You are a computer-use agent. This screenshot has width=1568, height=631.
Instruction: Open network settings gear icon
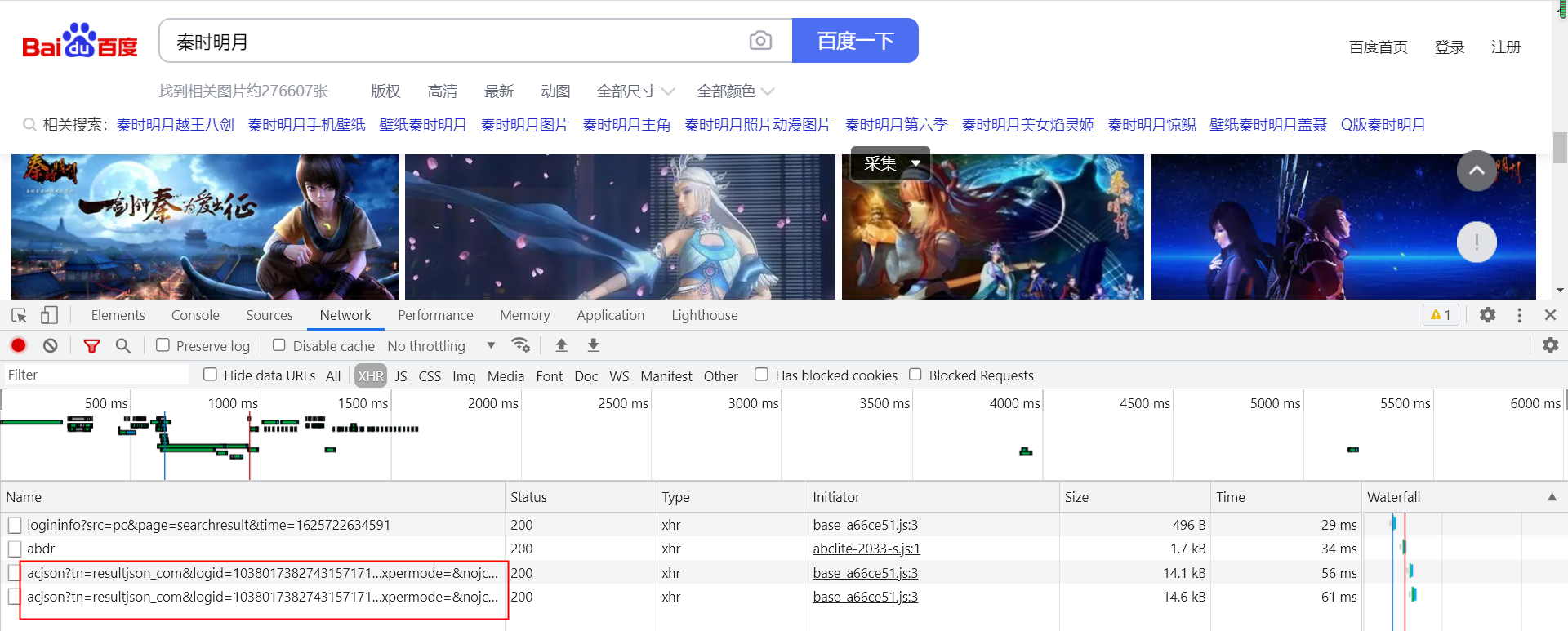click(x=1550, y=345)
